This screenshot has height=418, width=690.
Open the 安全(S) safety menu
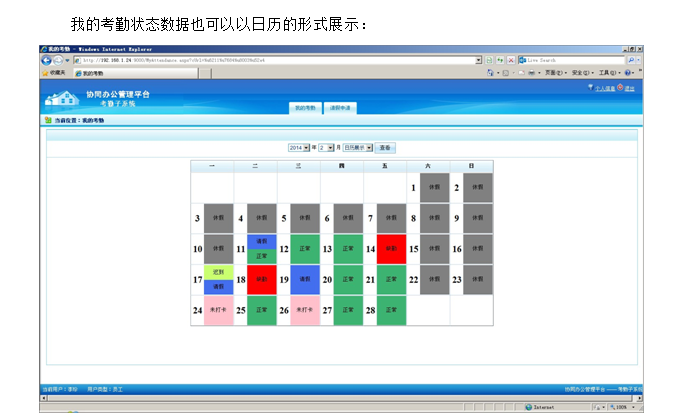point(583,73)
